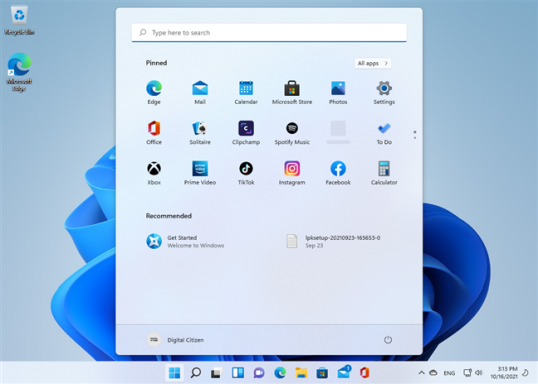Image resolution: width=538 pixels, height=384 pixels.
Task: Launch the Mail app
Action: [200, 92]
